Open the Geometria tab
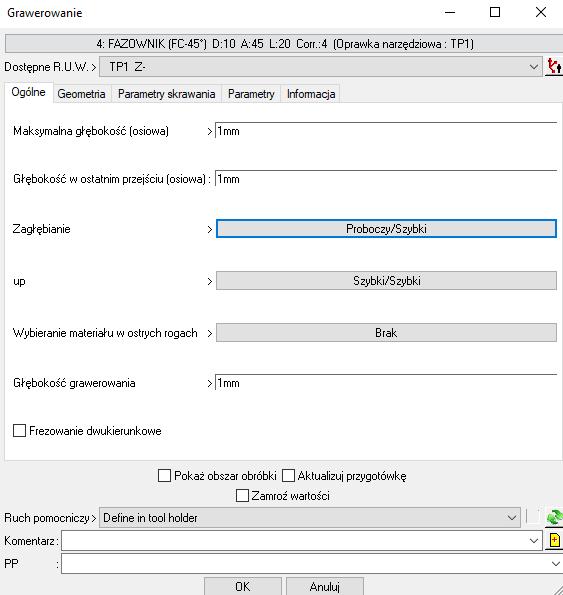 coord(82,94)
